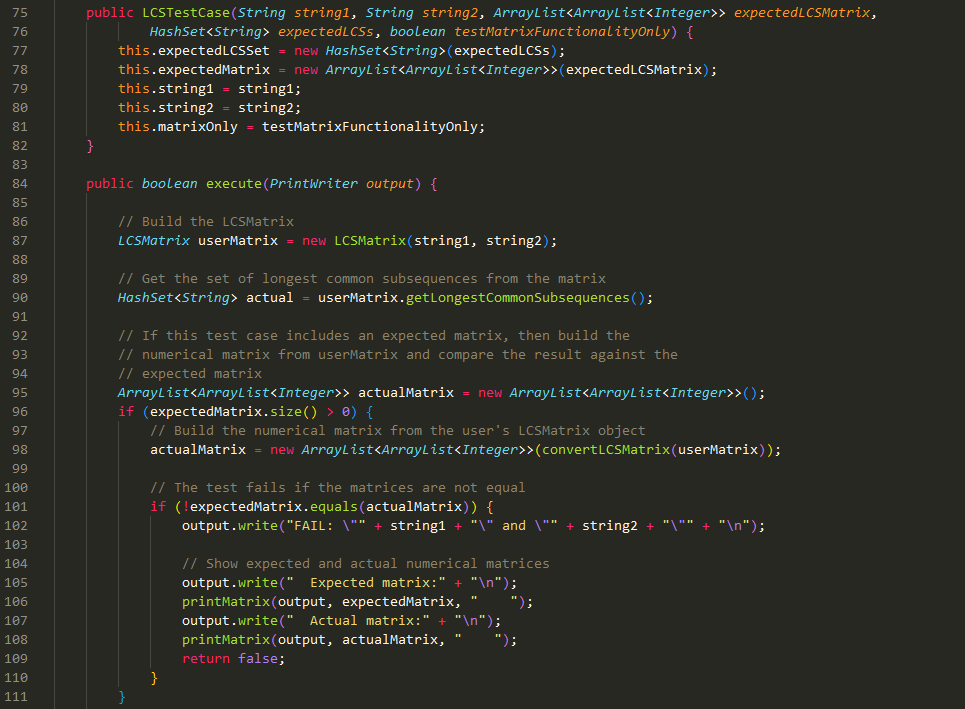Click the equals call on line 101
The height and width of the screenshot is (709, 965).
tap(334, 507)
